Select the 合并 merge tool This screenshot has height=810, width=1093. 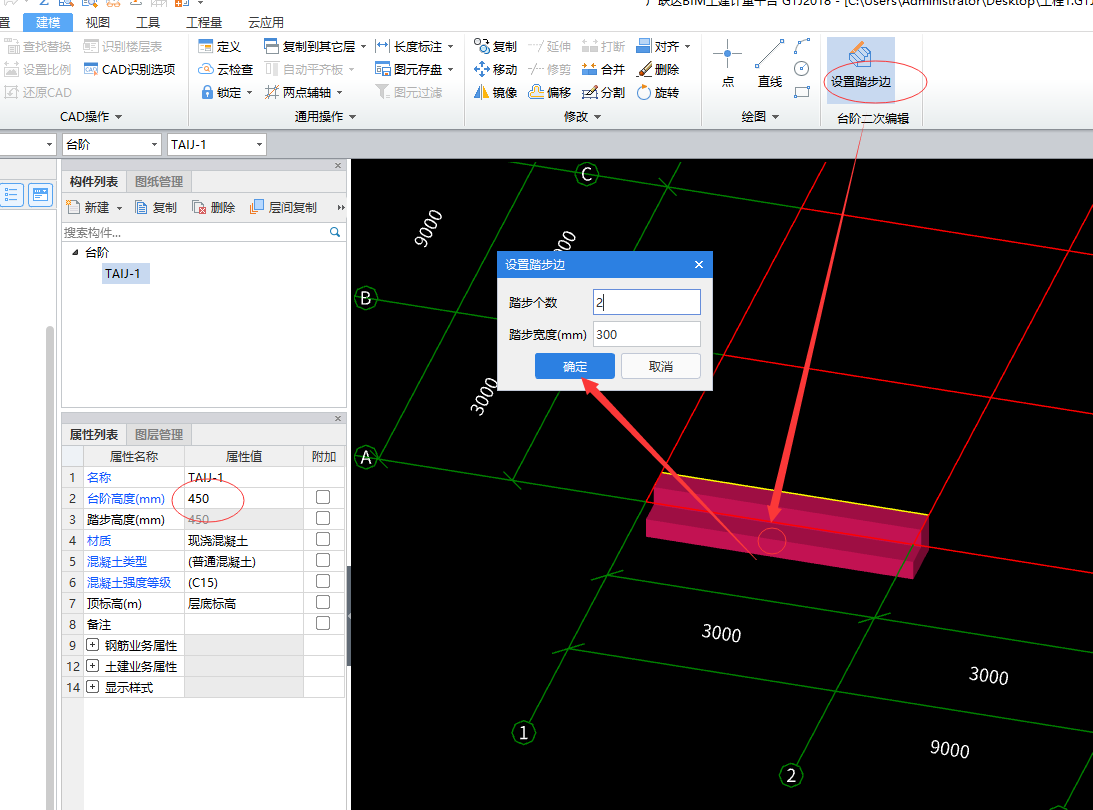pyautogui.click(x=603, y=70)
